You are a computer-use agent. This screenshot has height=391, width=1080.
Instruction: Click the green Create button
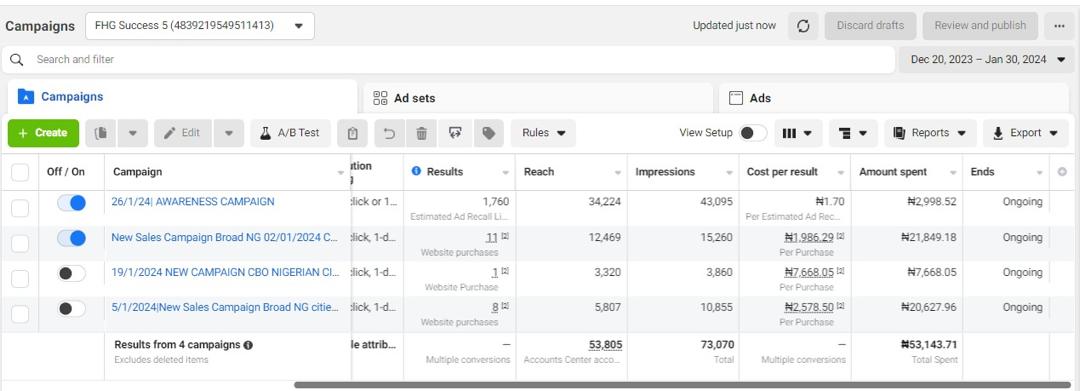(43, 134)
